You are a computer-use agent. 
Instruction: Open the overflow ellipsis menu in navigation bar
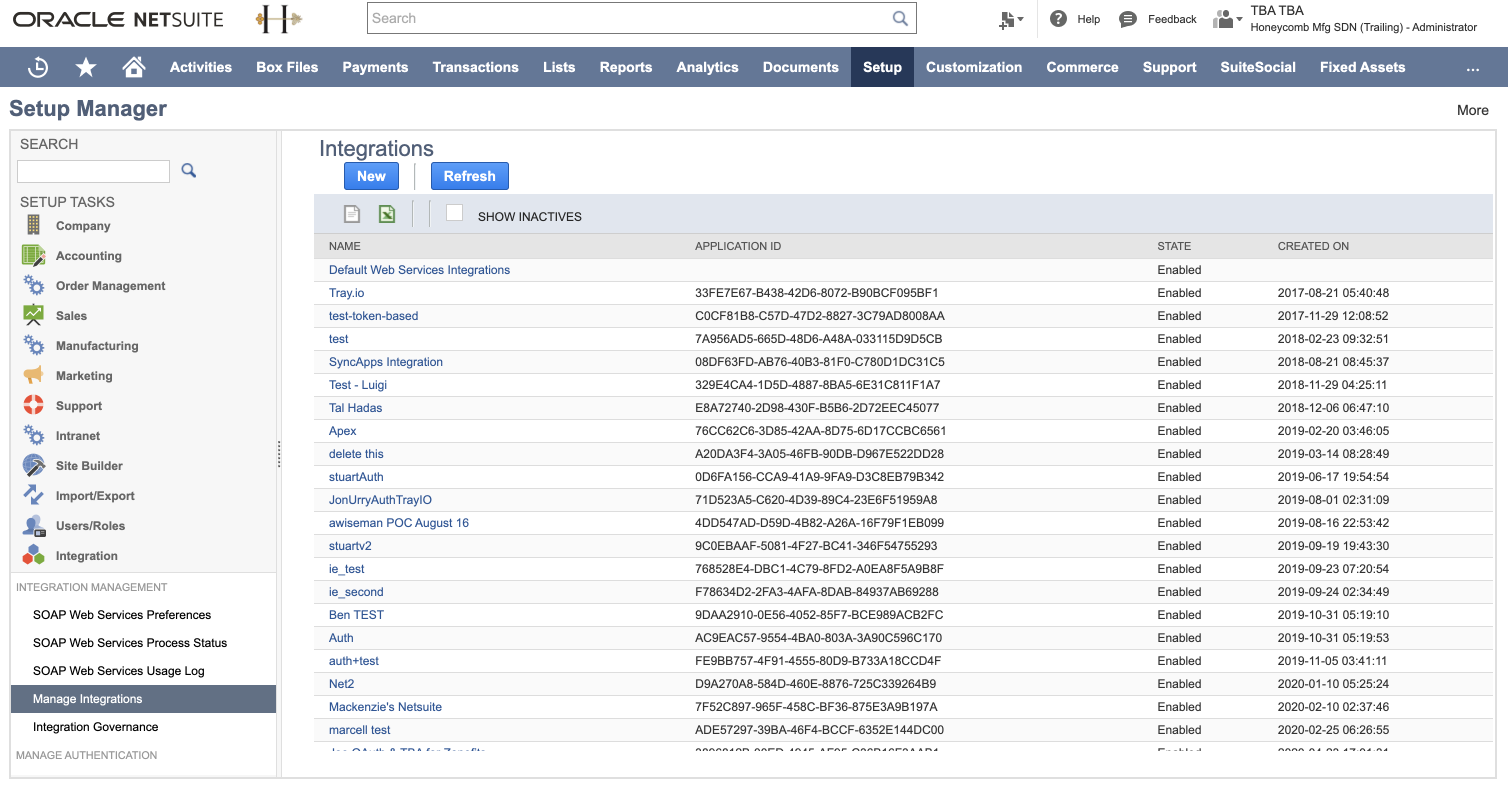1473,67
